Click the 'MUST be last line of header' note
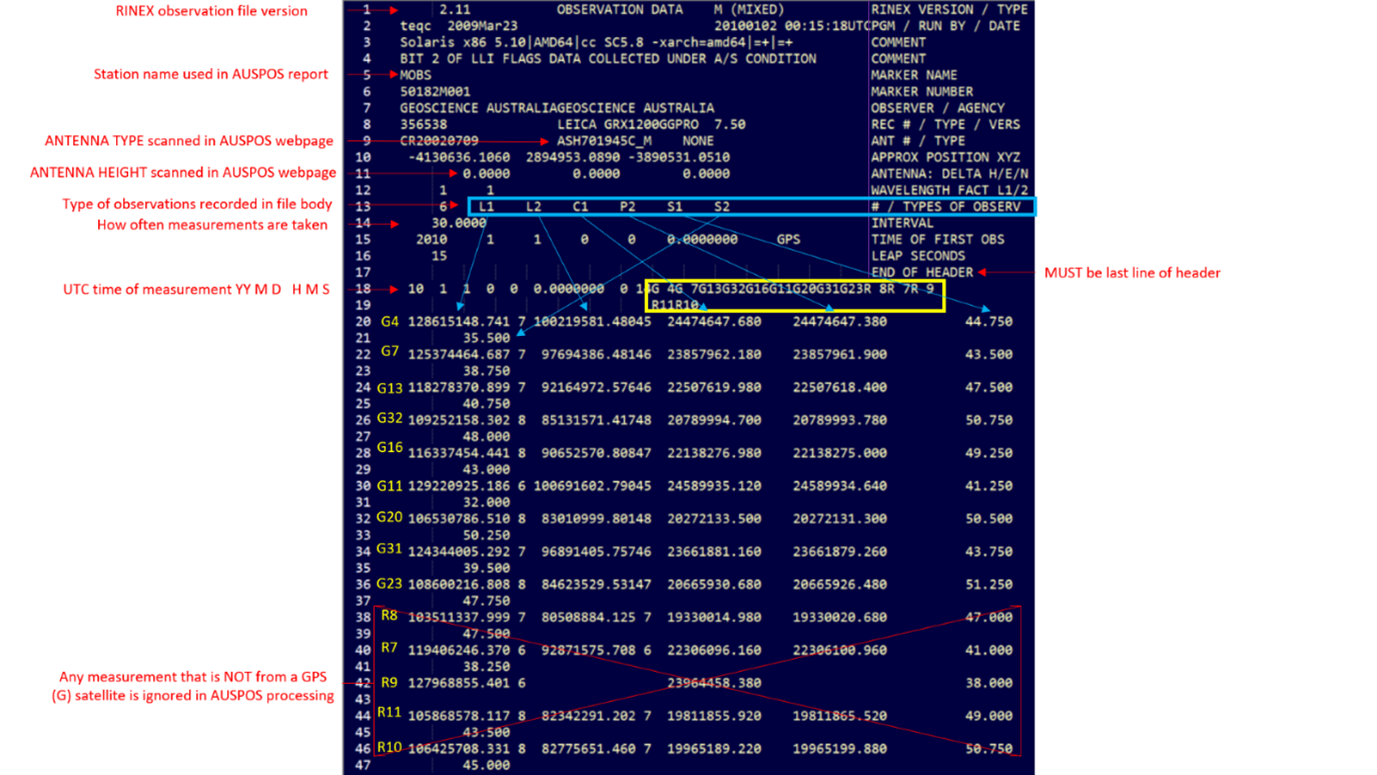 tap(1132, 272)
